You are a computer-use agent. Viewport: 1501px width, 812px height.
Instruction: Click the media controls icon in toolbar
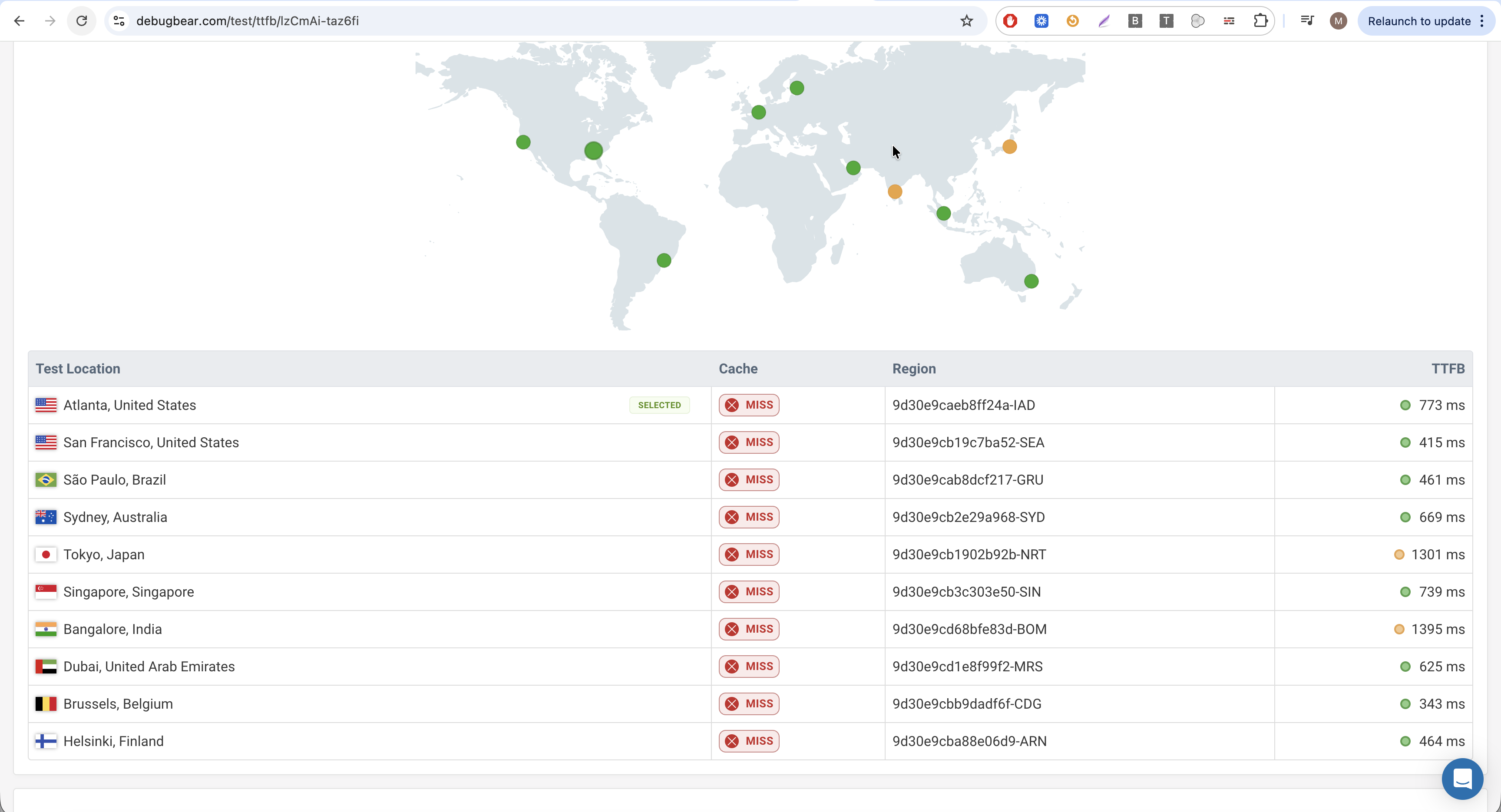point(1307,21)
